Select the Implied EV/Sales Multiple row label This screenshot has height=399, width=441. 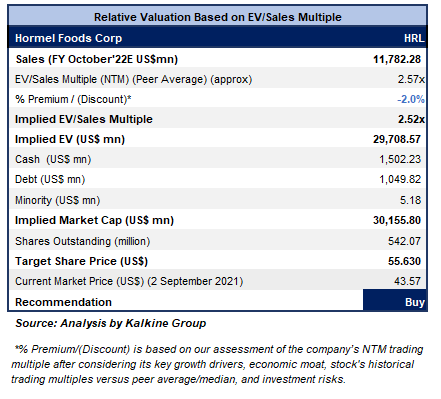tap(84, 119)
